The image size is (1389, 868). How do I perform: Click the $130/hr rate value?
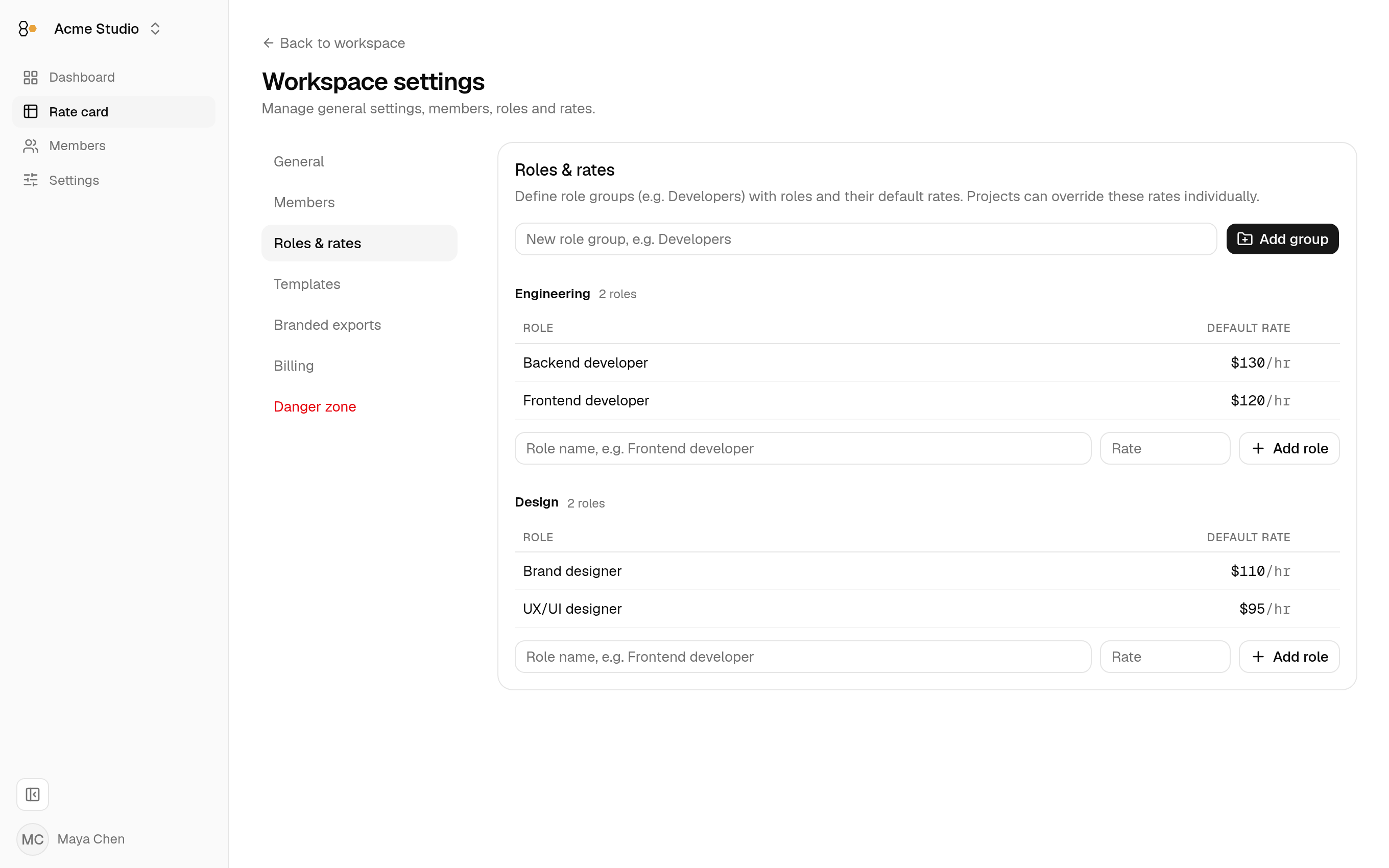pyautogui.click(x=1260, y=363)
